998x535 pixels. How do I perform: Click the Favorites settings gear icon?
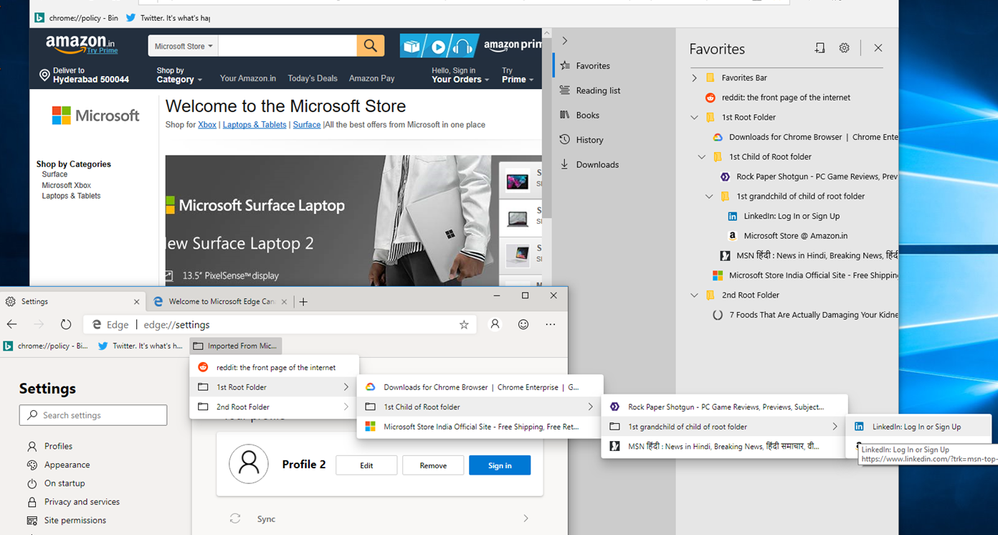(844, 48)
